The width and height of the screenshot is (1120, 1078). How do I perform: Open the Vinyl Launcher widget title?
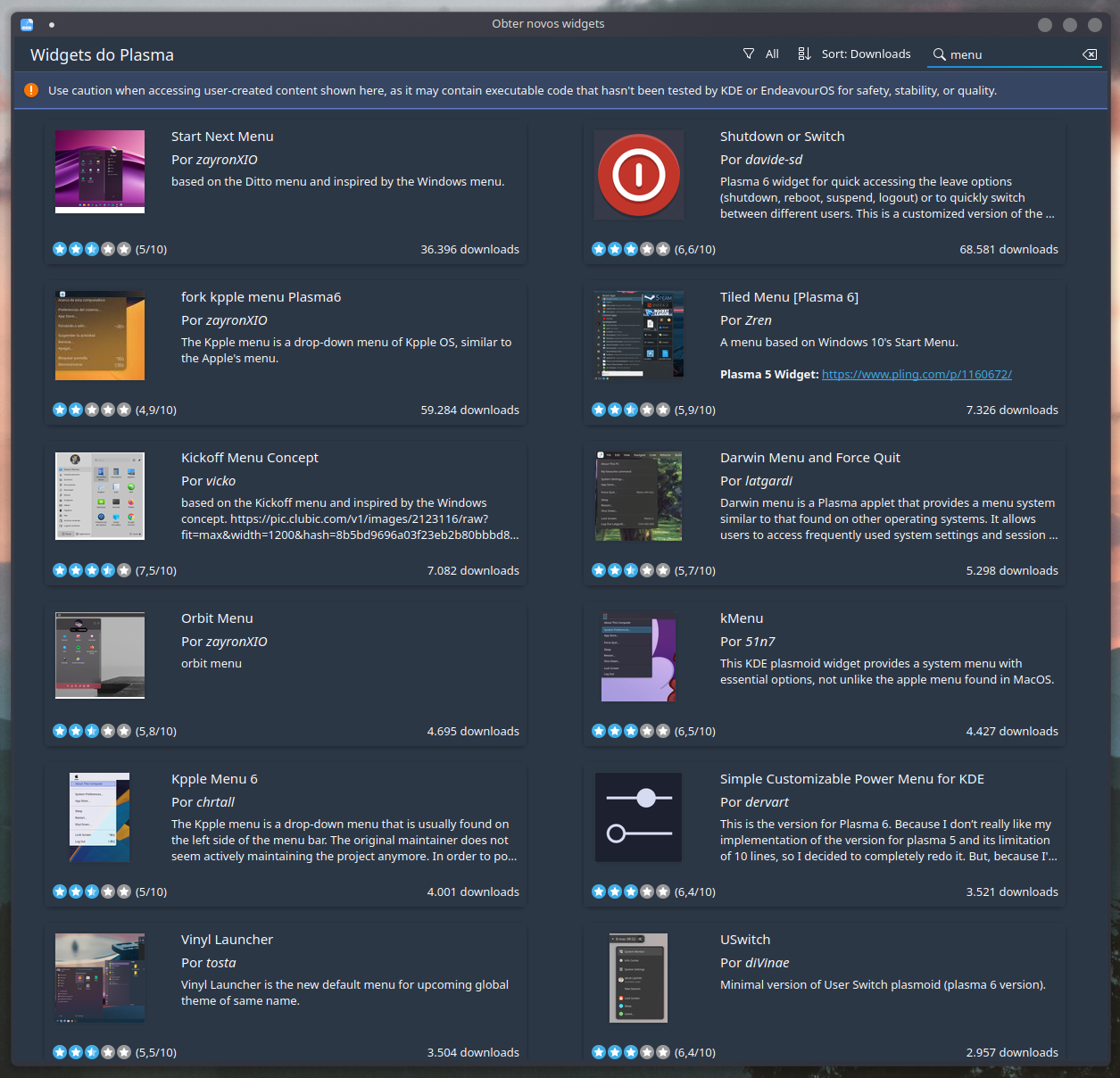click(x=227, y=940)
